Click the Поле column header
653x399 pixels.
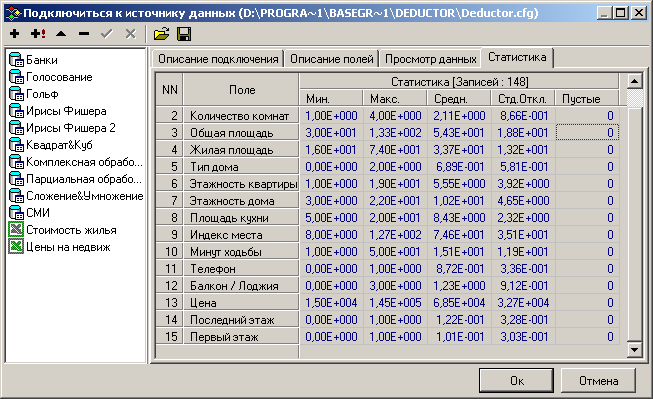[x=242, y=90]
